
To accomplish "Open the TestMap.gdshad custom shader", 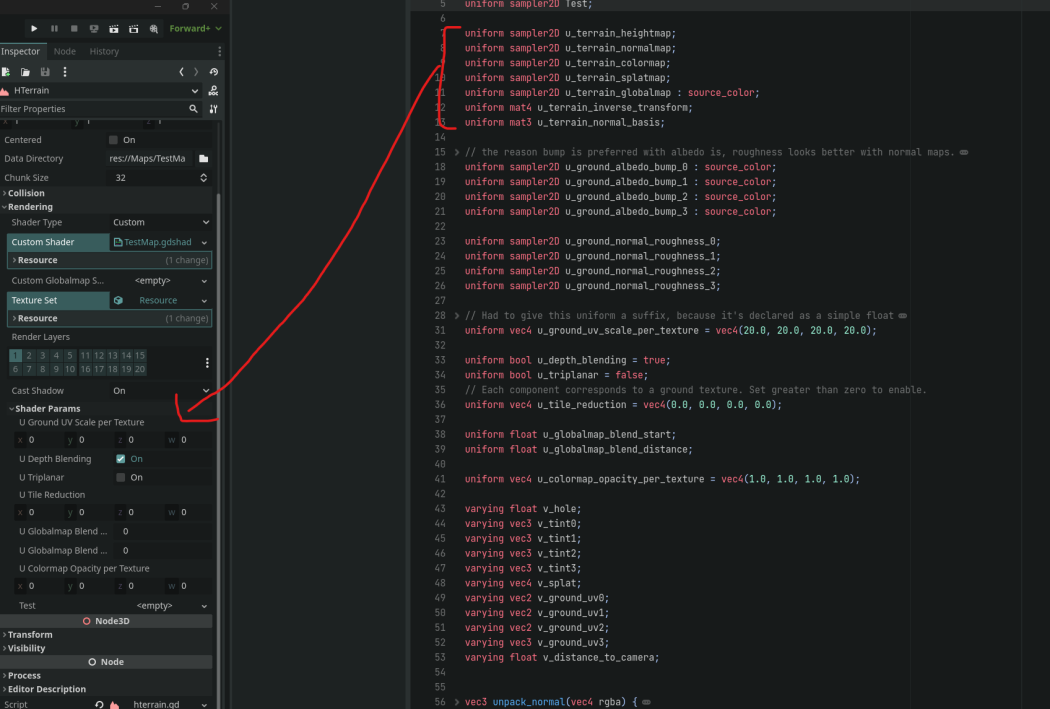I will [x=155, y=241].
